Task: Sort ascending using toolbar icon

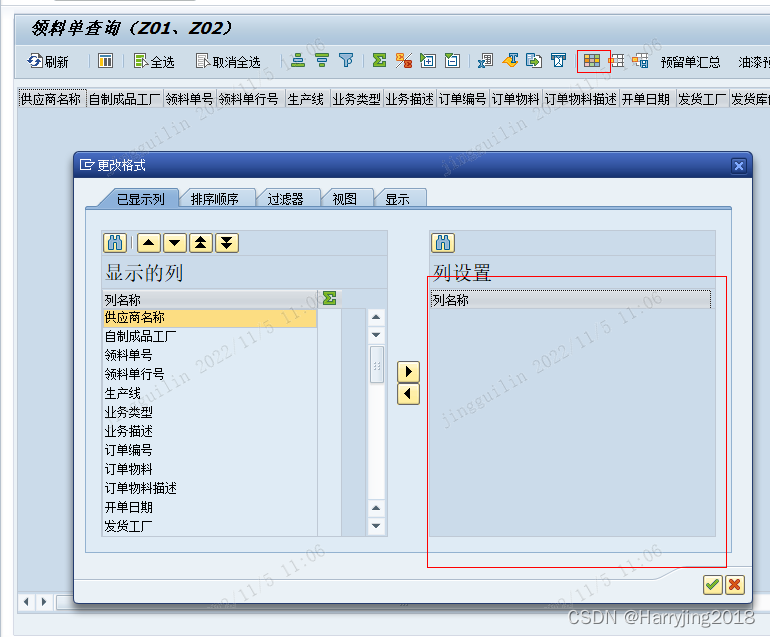Action: click(x=298, y=60)
